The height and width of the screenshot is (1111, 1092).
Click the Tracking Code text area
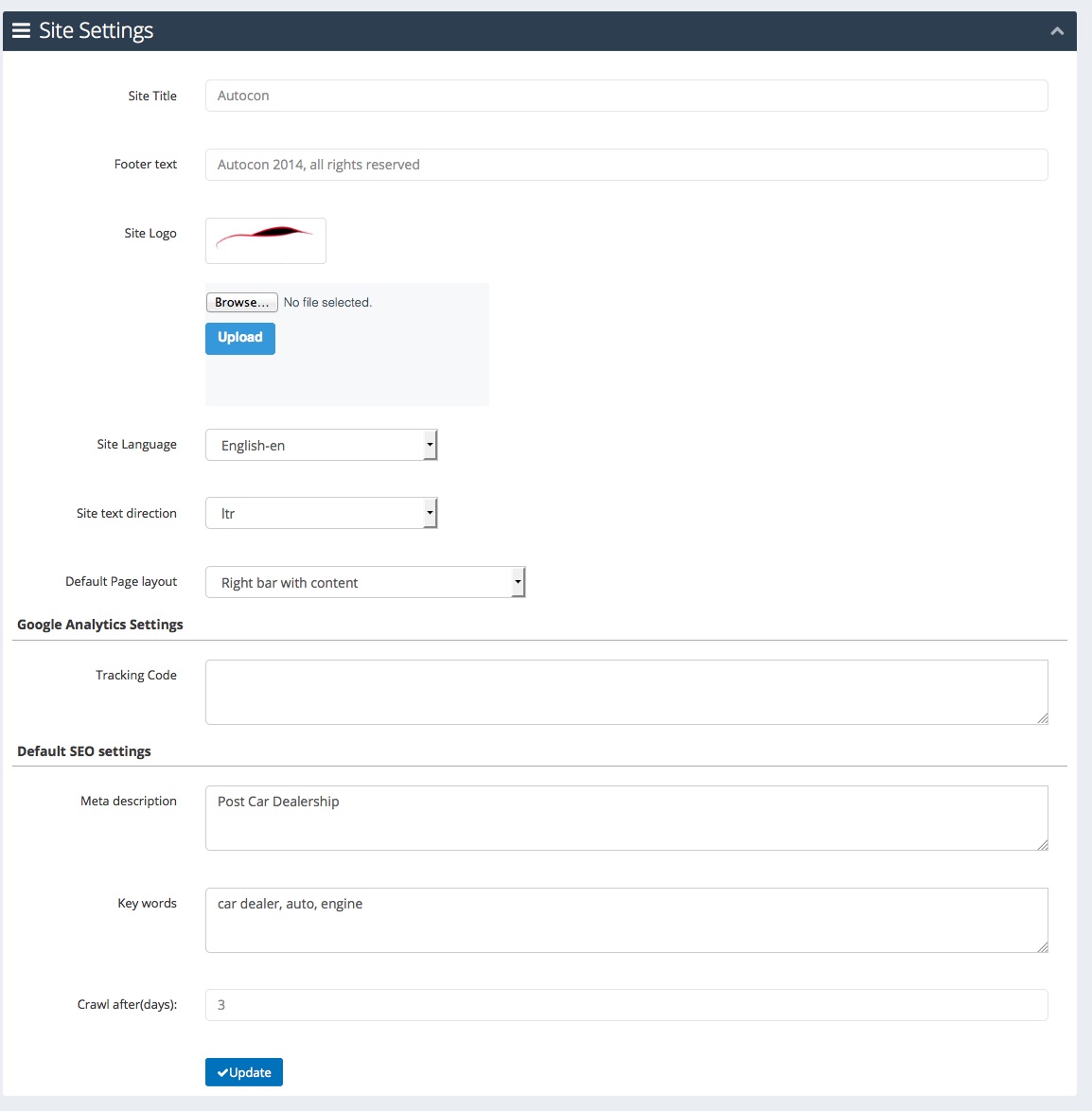pyautogui.click(x=626, y=693)
